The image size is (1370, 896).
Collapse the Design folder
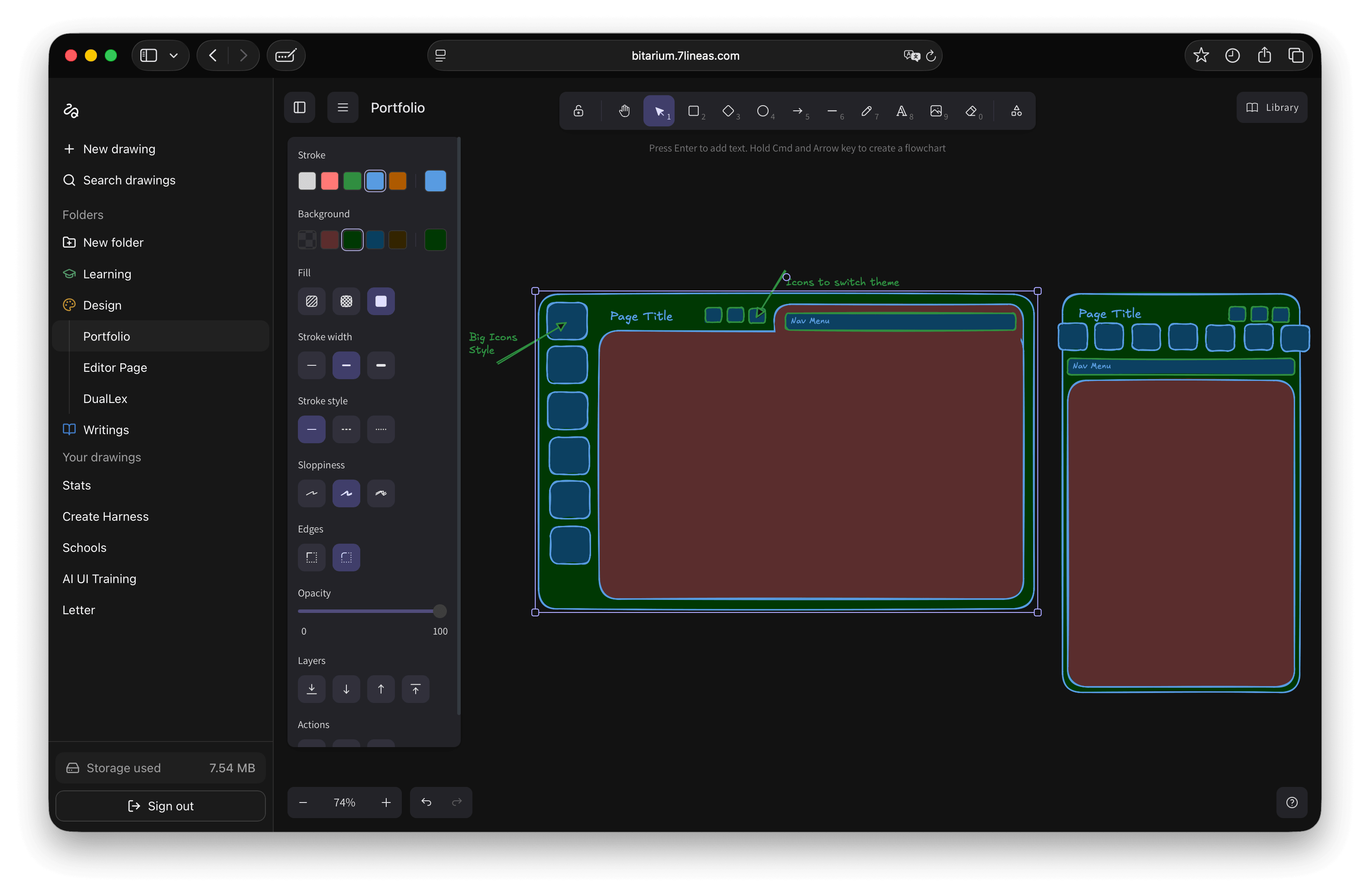(x=161, y=305)
